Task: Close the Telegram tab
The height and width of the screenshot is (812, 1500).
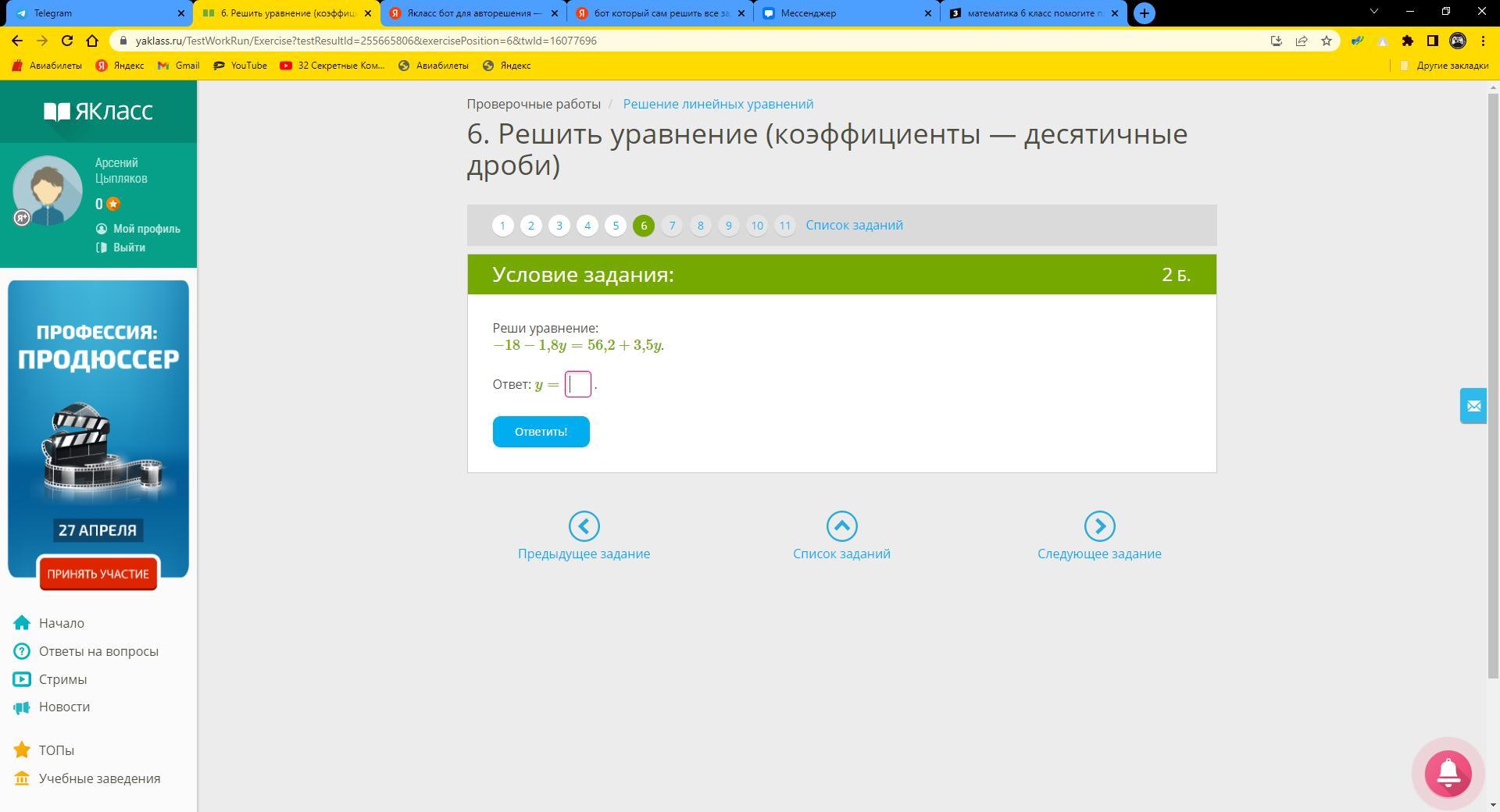Action: [x=181, y=13]
